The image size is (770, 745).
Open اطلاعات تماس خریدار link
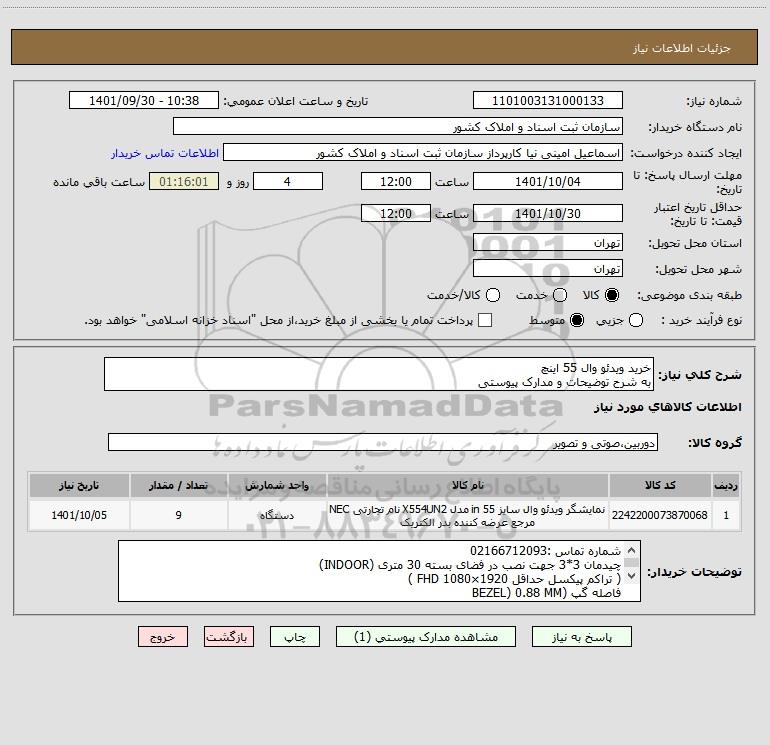click(165, 153)
